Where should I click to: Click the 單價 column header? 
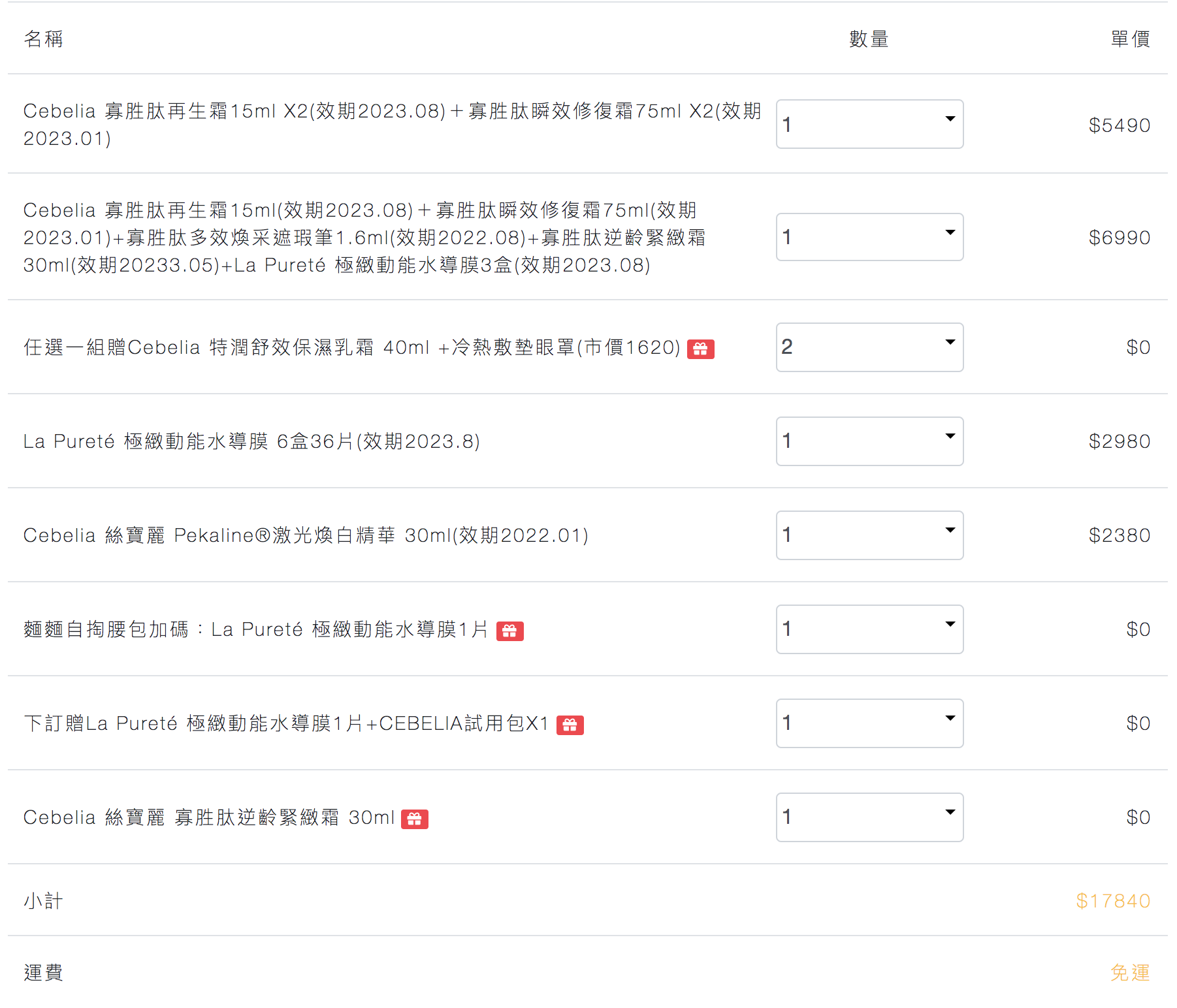tap(1130, 39)
